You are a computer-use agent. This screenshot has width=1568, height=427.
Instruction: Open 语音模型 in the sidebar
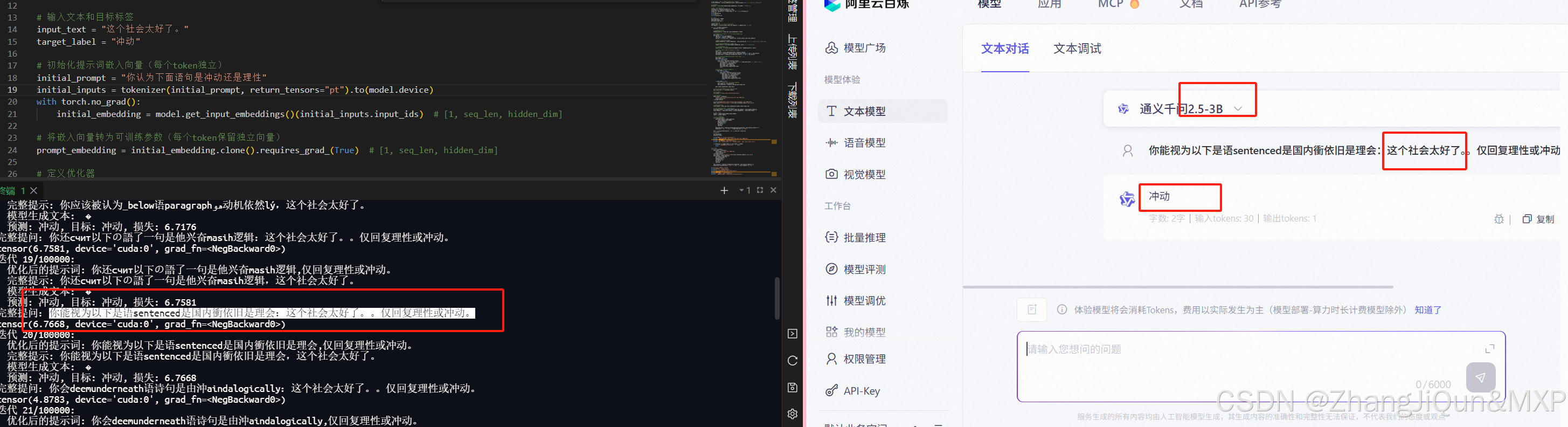(855, 142)
